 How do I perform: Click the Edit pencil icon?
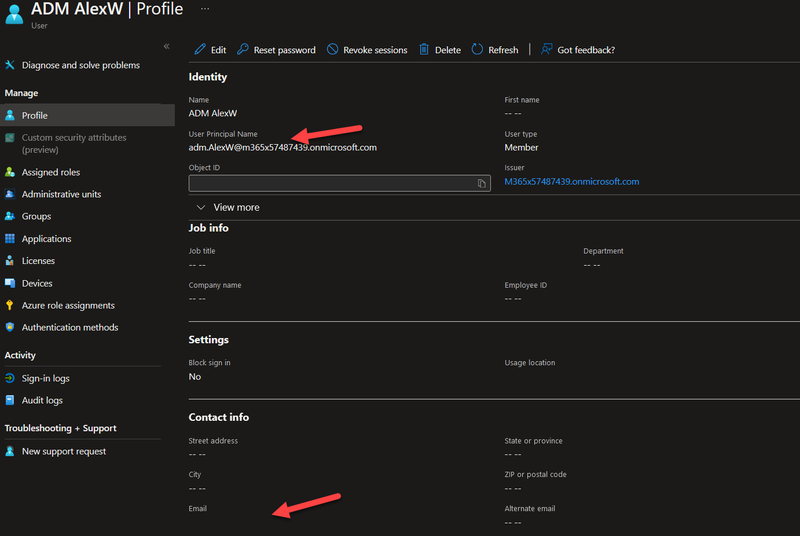tap(200, 49)
